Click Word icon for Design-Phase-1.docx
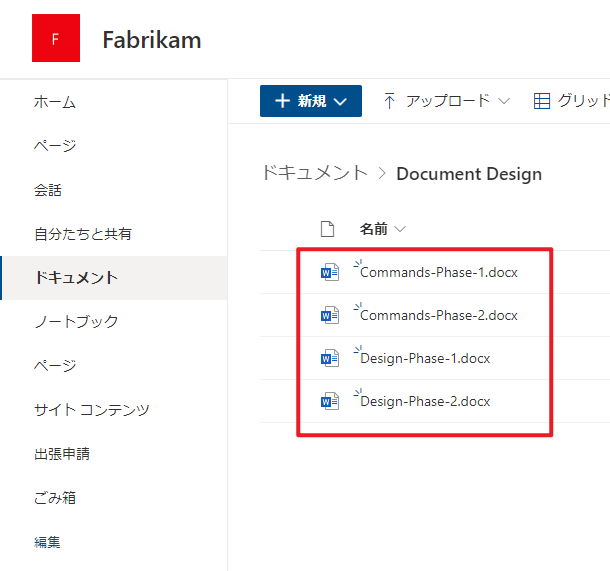The width and height of the screenshot is (610, 571). click(x=330, y=358)
